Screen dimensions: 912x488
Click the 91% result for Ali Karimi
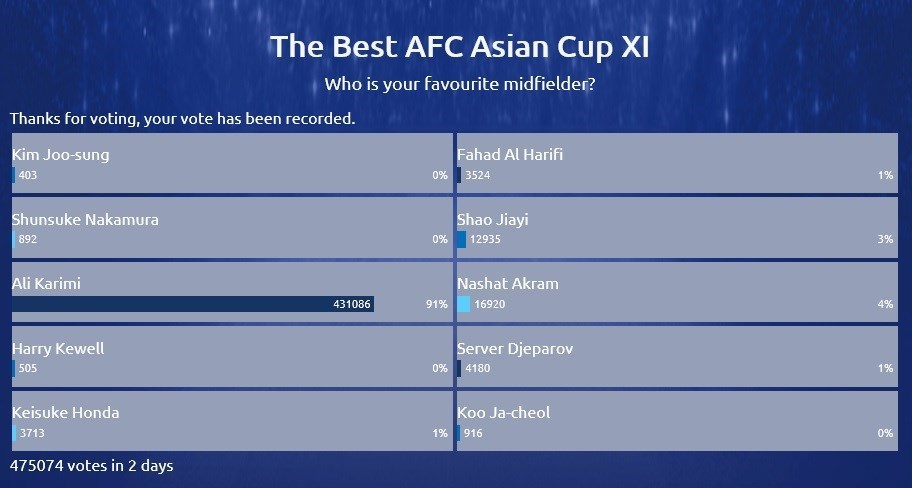436,304
